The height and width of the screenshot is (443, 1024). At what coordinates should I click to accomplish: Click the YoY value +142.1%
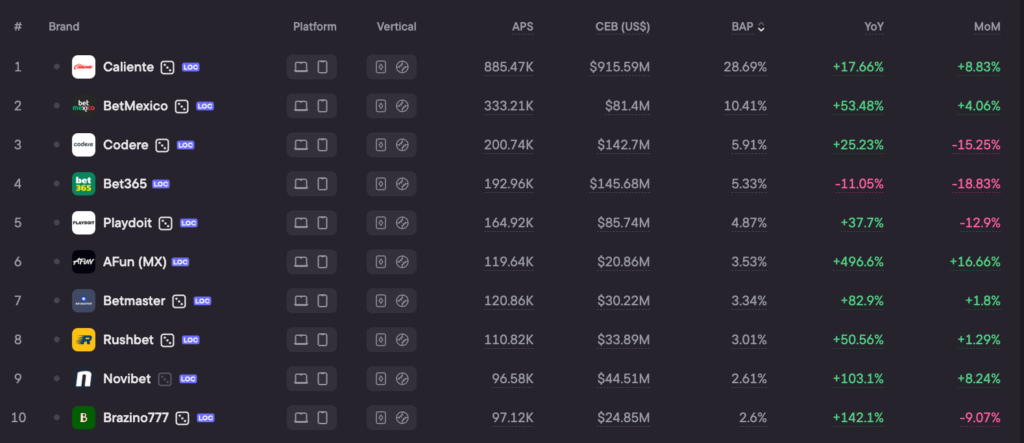[x=858, y=418]
